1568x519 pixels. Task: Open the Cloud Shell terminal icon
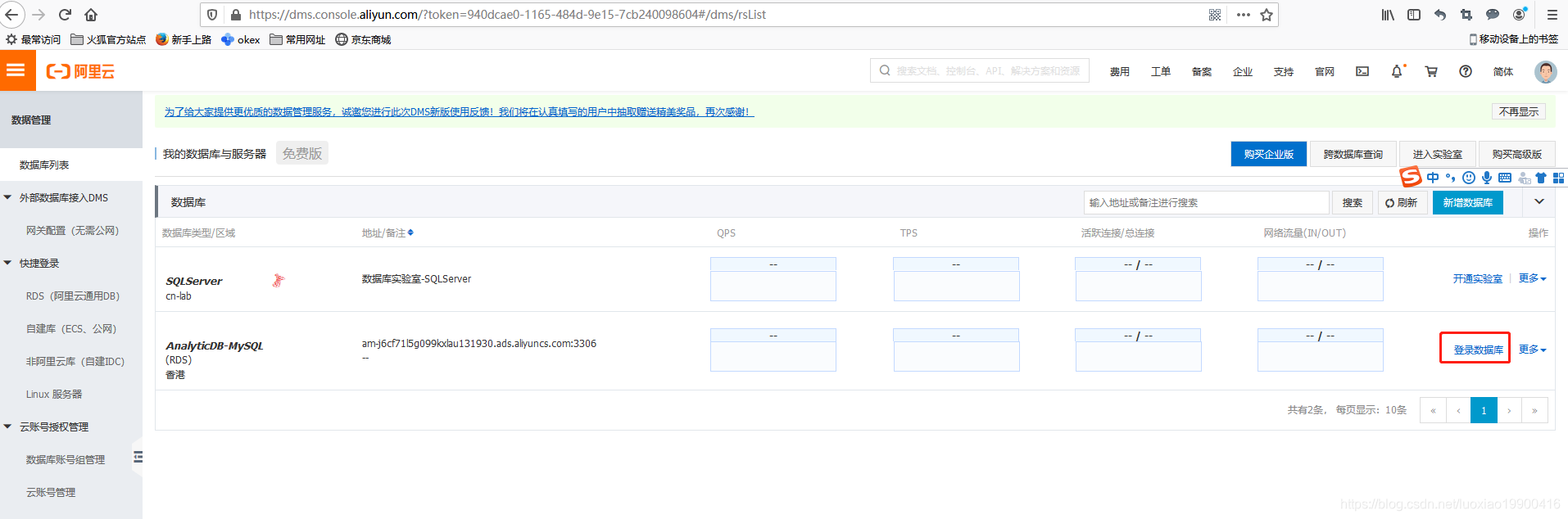(1362, 71)
